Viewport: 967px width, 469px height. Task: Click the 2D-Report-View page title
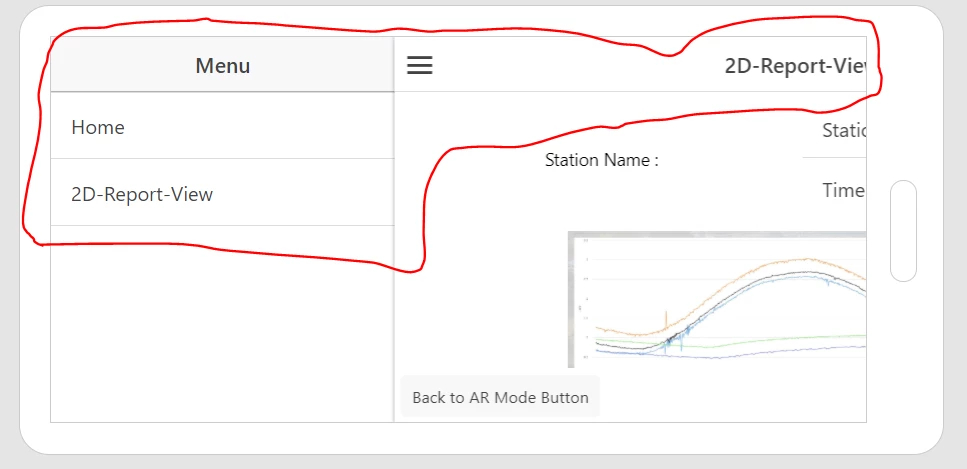point(795,66)
